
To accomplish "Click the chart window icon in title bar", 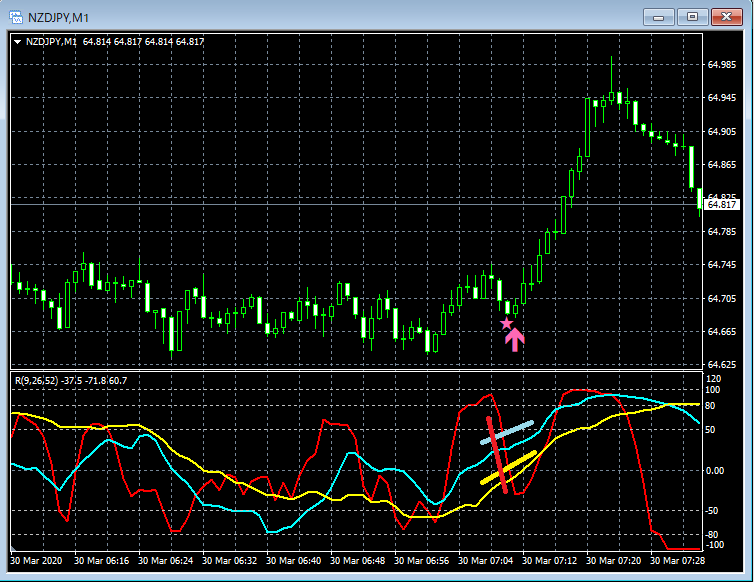I will click(17, 16).
